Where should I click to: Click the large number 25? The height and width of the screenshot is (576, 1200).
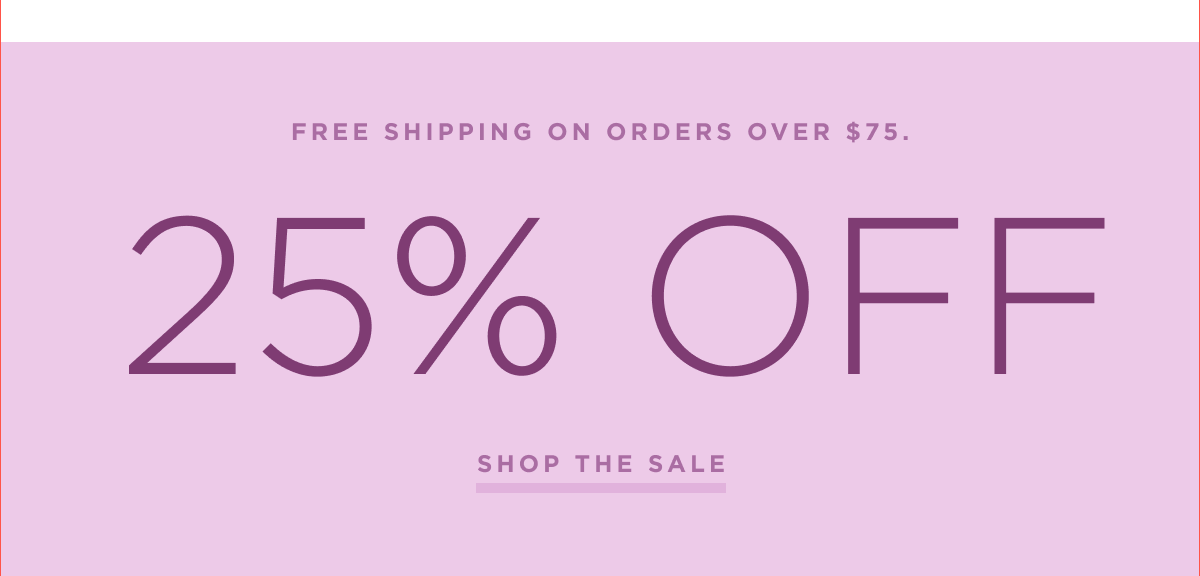point(252,296)
